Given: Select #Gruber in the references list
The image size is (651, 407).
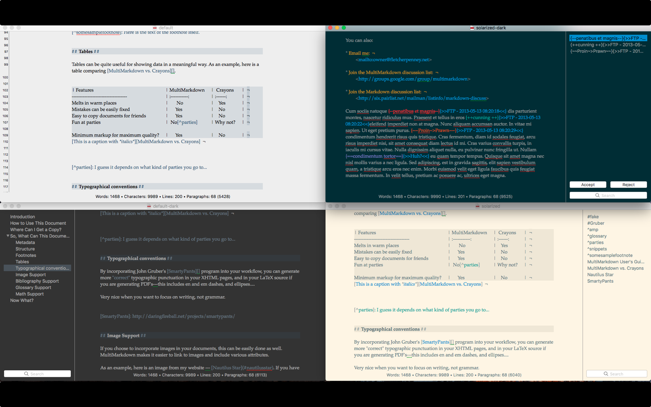Looking at the screenshot, I should point(596,223).
